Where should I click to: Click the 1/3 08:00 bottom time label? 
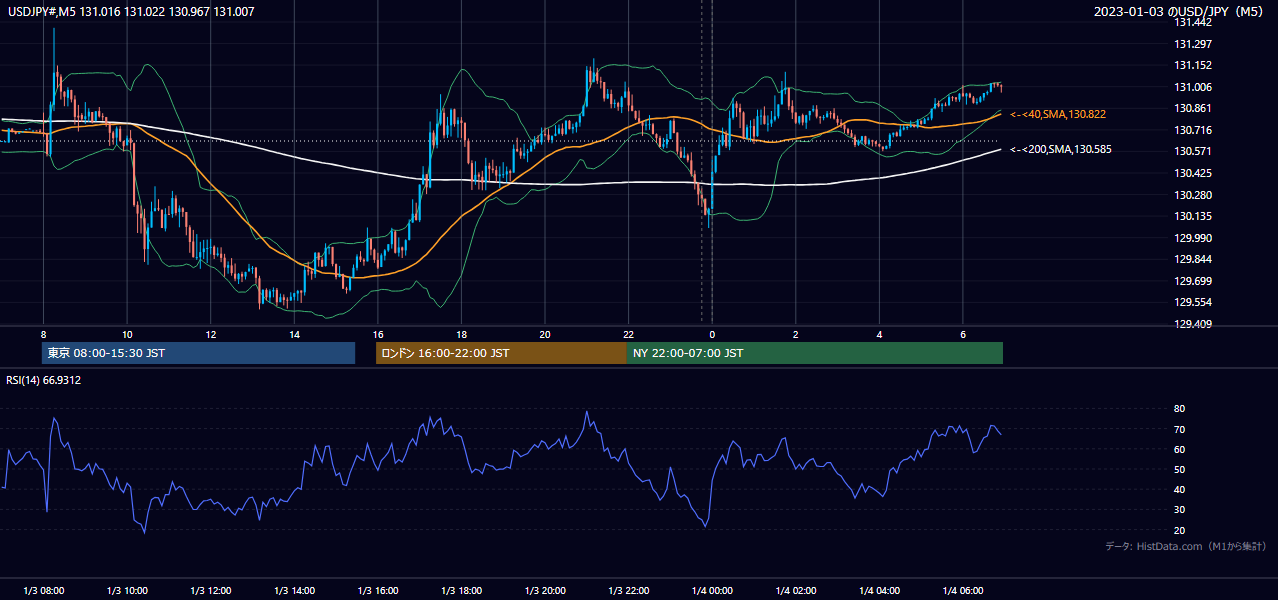[x=43, y=591]
